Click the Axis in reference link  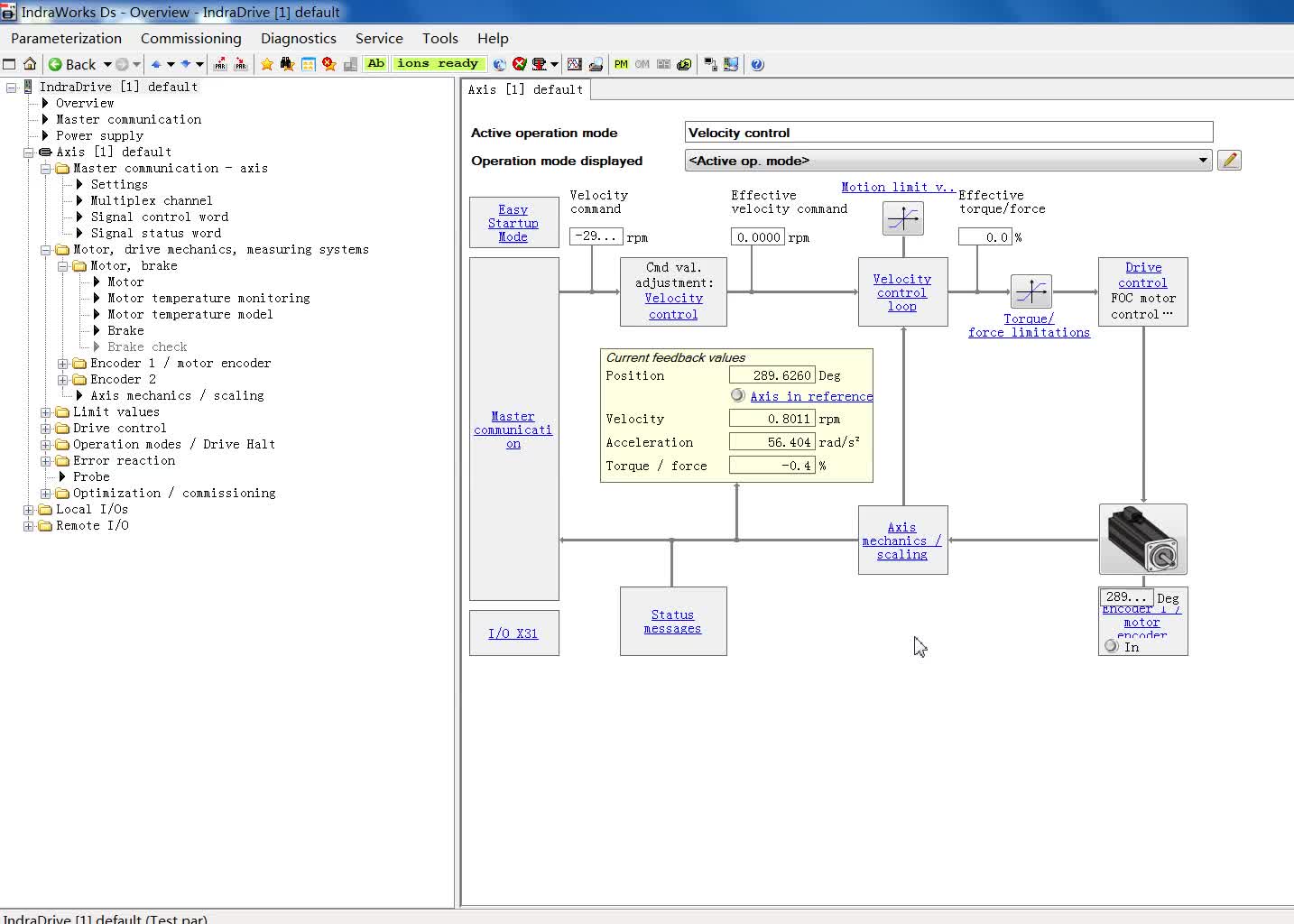coord(811,396)
